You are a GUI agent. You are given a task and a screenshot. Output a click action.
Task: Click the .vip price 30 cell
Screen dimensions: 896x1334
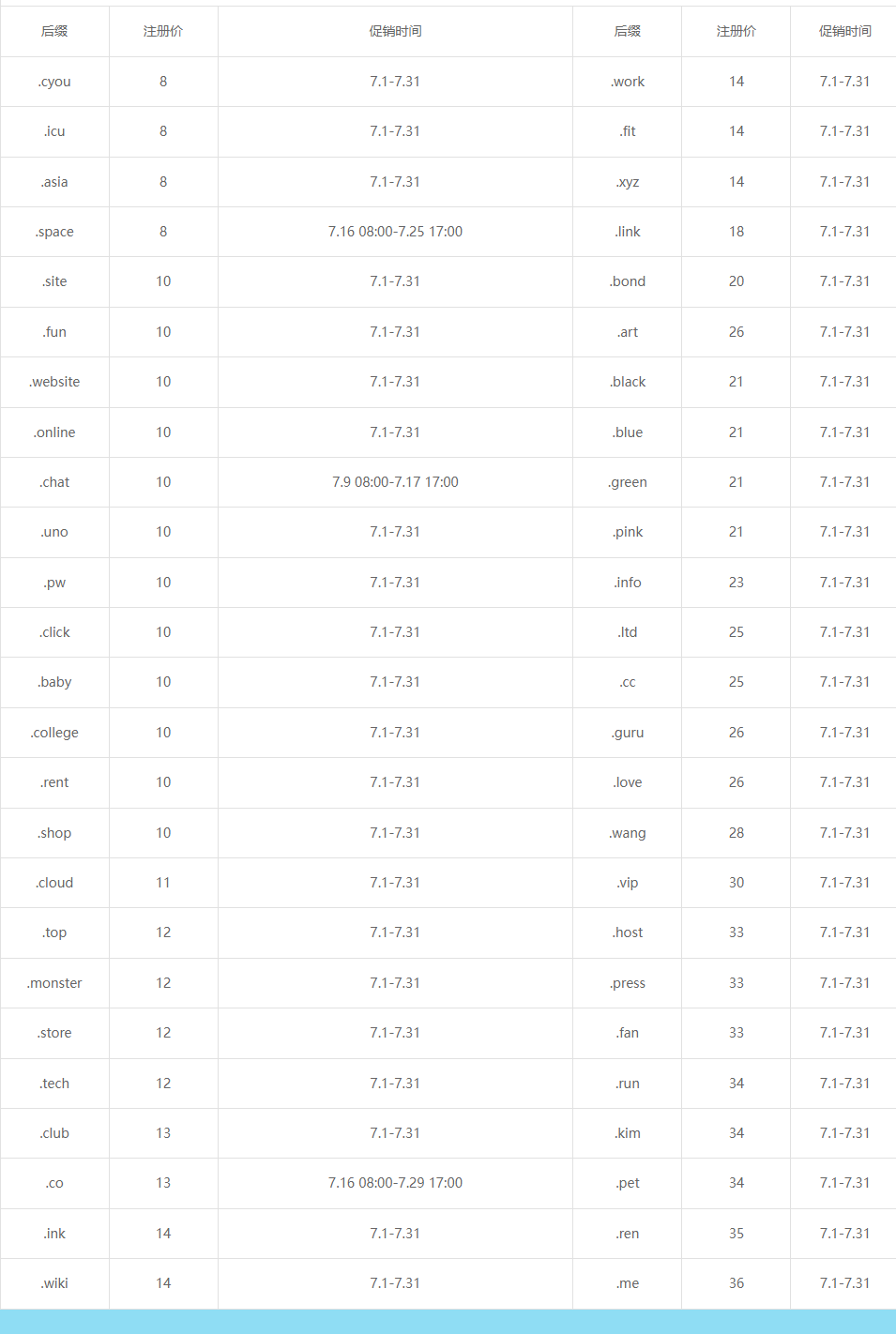pos(737,883)
